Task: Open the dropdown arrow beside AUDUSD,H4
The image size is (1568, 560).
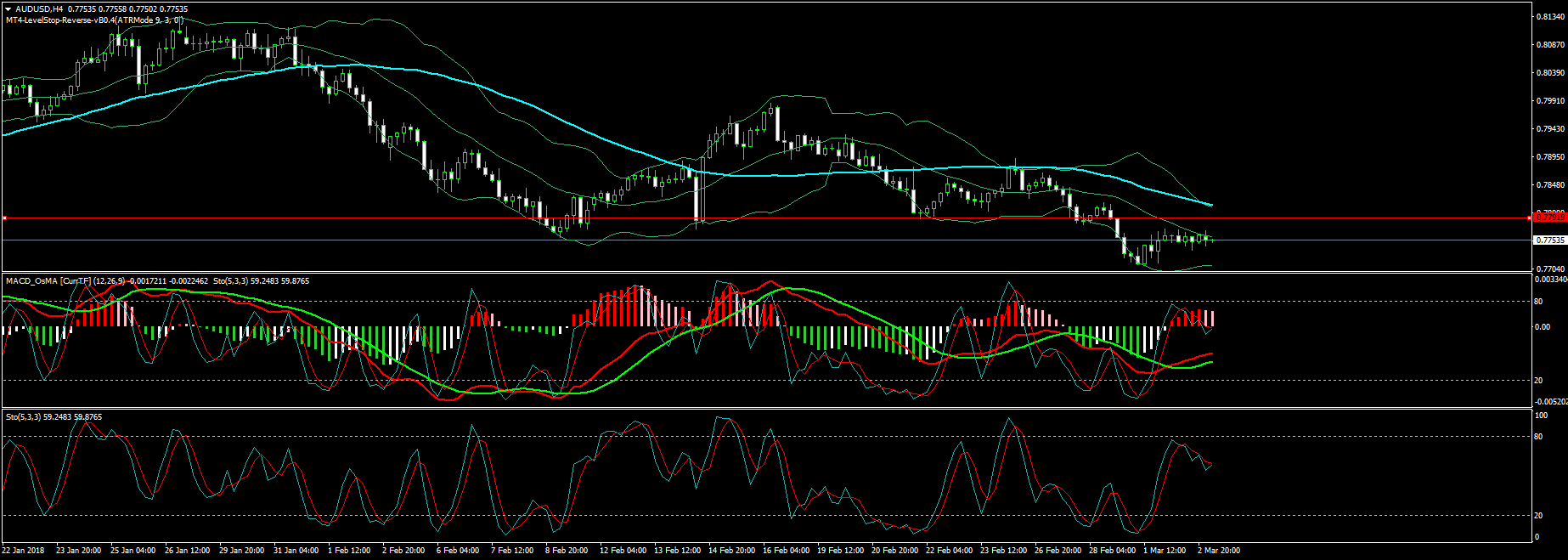Action: click(x=8, y=9)
